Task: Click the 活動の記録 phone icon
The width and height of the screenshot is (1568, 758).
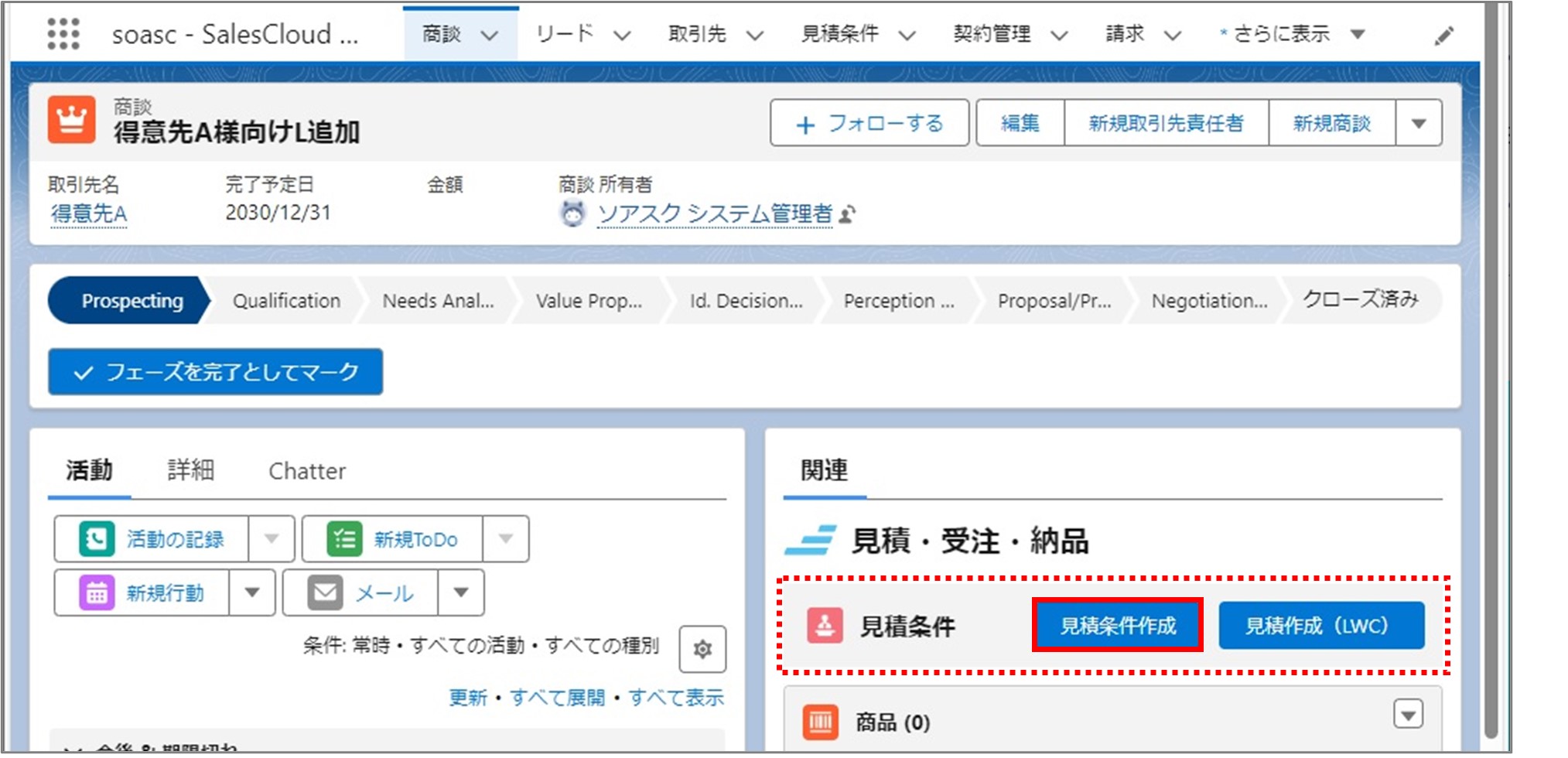Action: [x=97, y=539]
